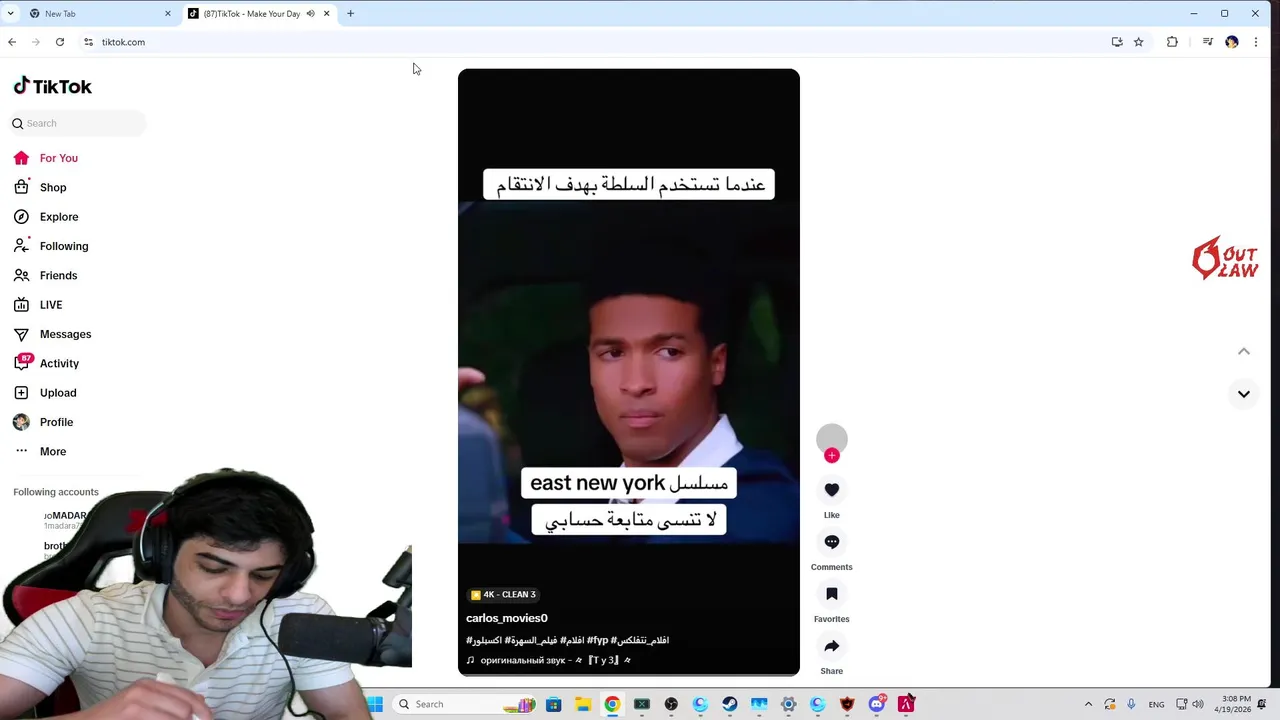Follow creator with red plus button
Screen dimensions: 1280x720
tap(831, 455)
